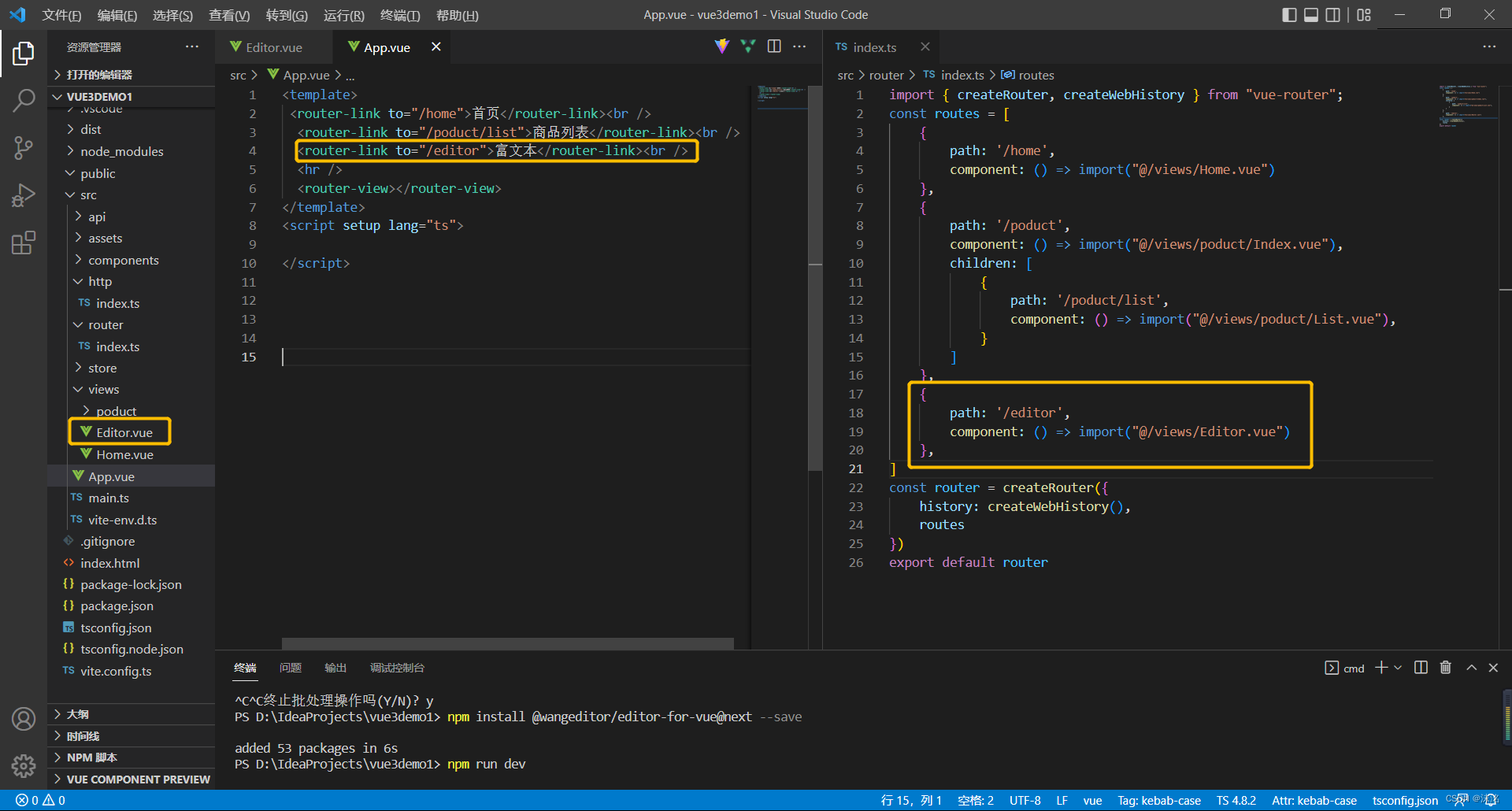Open the Run and Debug view
Image resolution: width=1512 pixels, height=811 pixels.
point(24,194)
